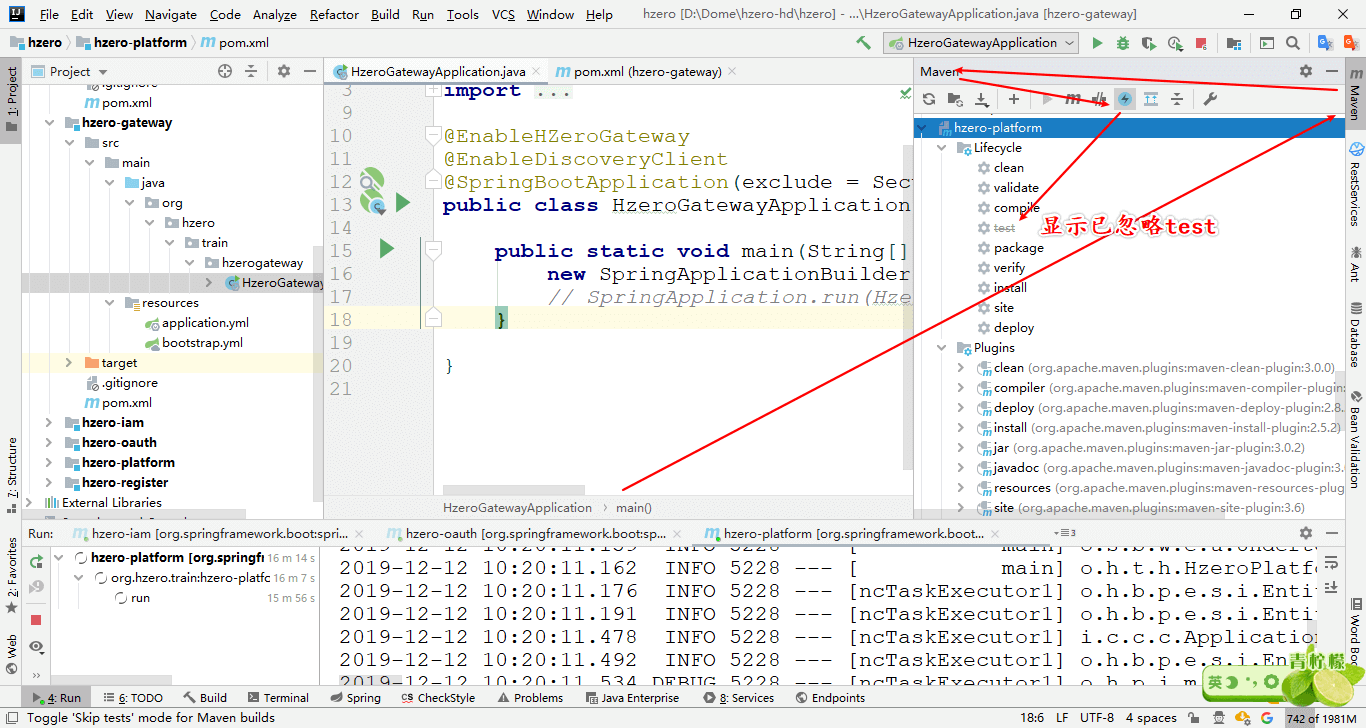Click Collapse All in Maven toolbar
This screenshot has width=1366, height=728.
[1177, 99]
